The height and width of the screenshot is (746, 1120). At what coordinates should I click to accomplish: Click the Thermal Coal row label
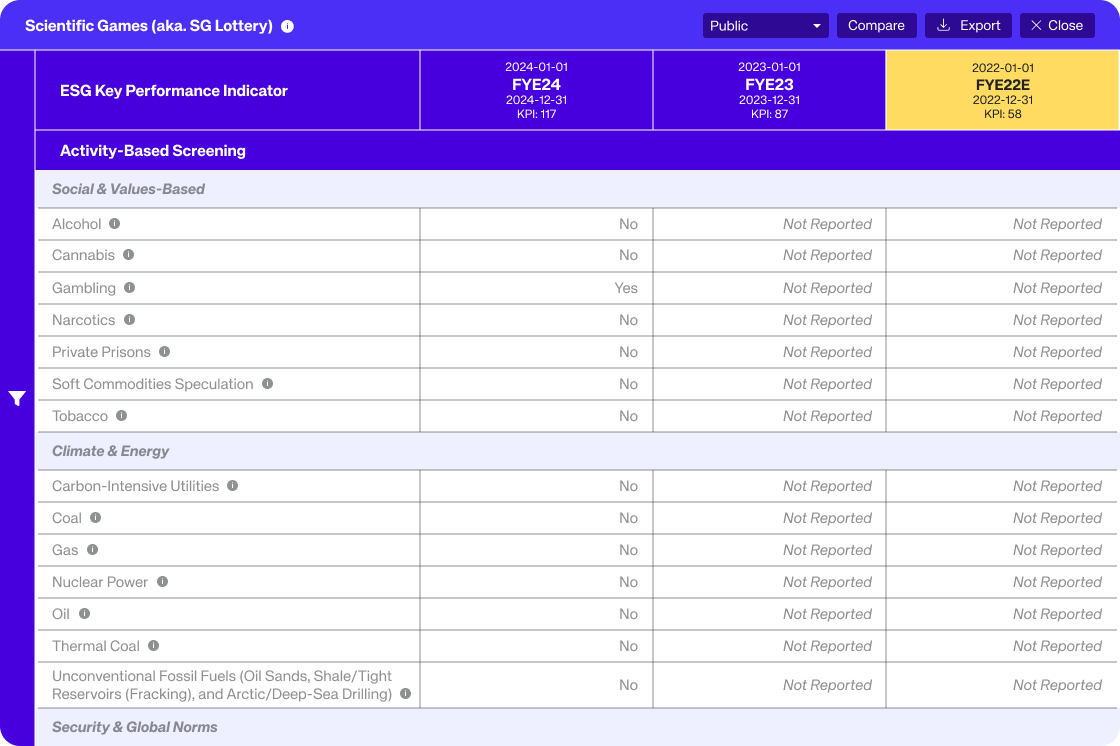point(96,646)
